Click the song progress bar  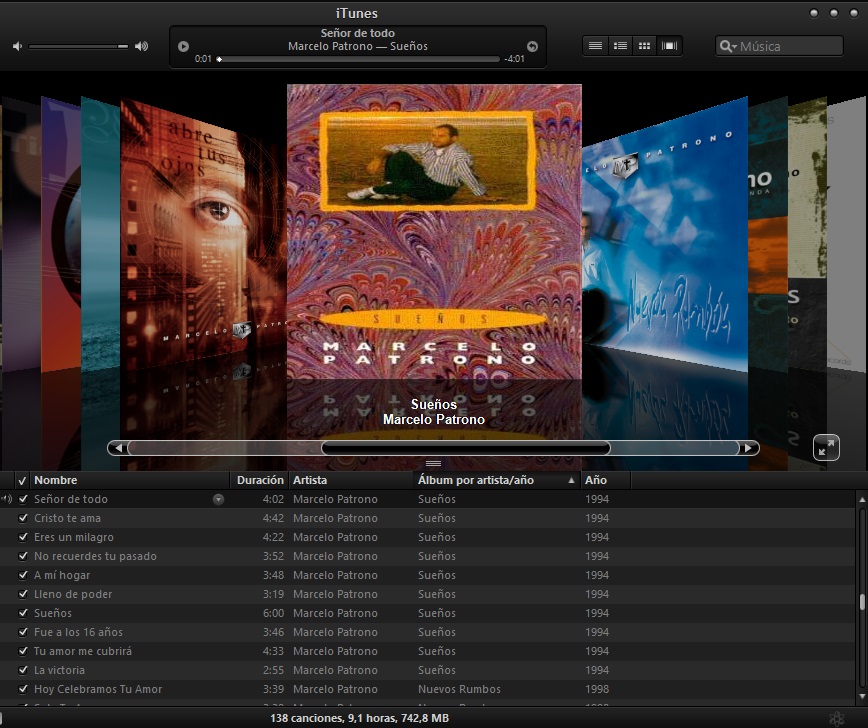pyautogui.click(x=359, y=59)
